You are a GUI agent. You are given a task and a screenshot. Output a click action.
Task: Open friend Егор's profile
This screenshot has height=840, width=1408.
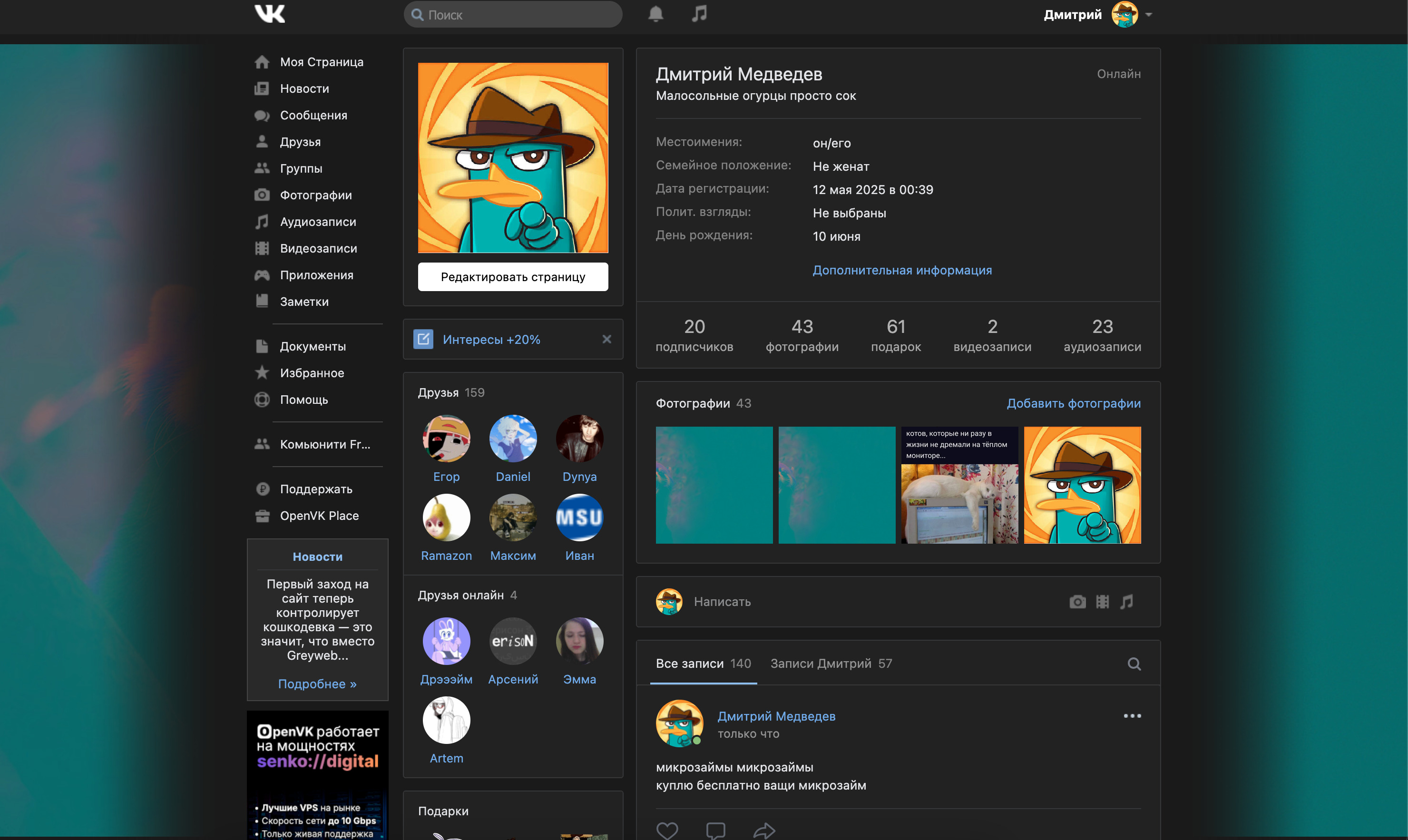point(447,449)
